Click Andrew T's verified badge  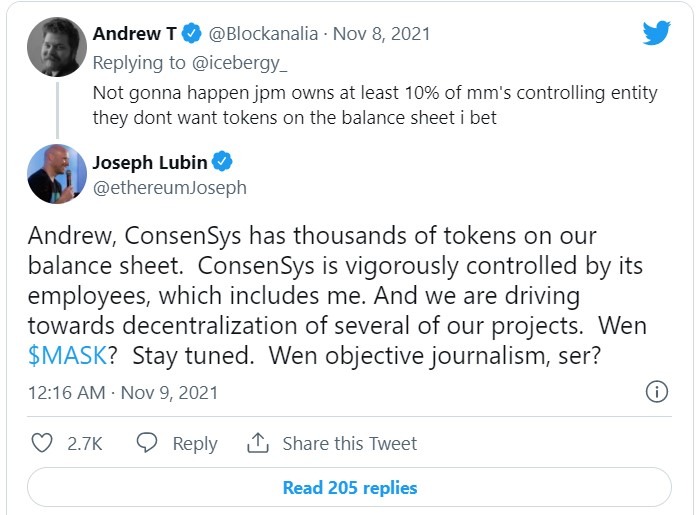tap(193, 34)
